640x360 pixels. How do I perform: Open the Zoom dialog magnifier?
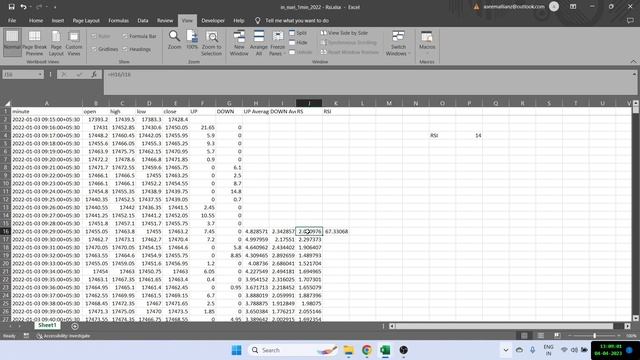174,40
